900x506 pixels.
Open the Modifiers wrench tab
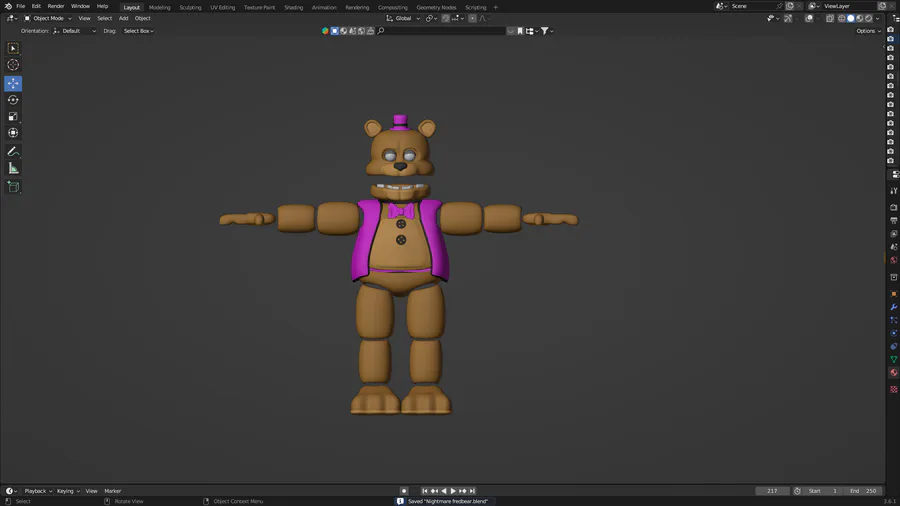(x=894, y=307)
